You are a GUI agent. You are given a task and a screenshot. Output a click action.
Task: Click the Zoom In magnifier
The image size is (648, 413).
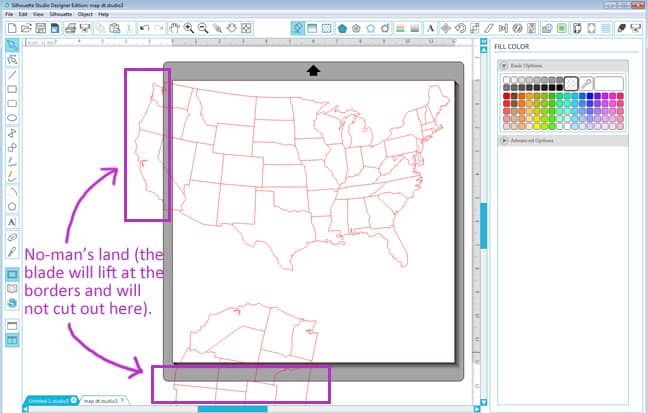click(189, 28)
